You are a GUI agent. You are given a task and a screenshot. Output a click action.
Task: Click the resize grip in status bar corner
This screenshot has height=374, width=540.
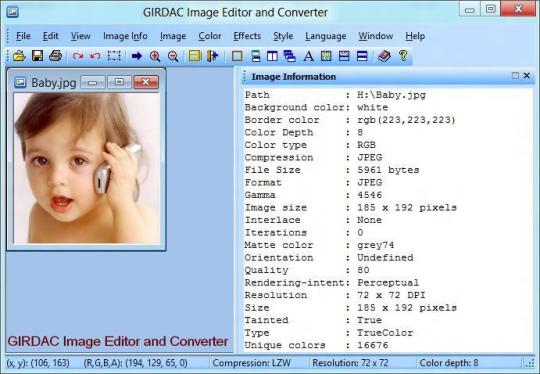tap(530, 363)
